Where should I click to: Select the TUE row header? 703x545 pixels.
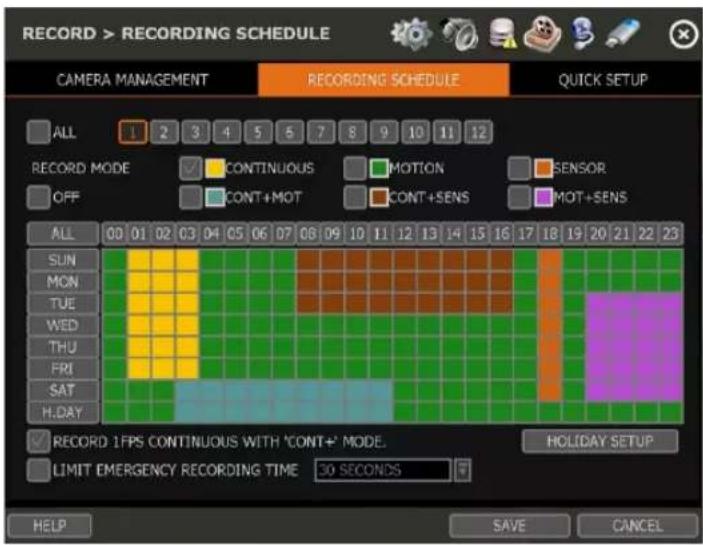(x=63, y=303)
